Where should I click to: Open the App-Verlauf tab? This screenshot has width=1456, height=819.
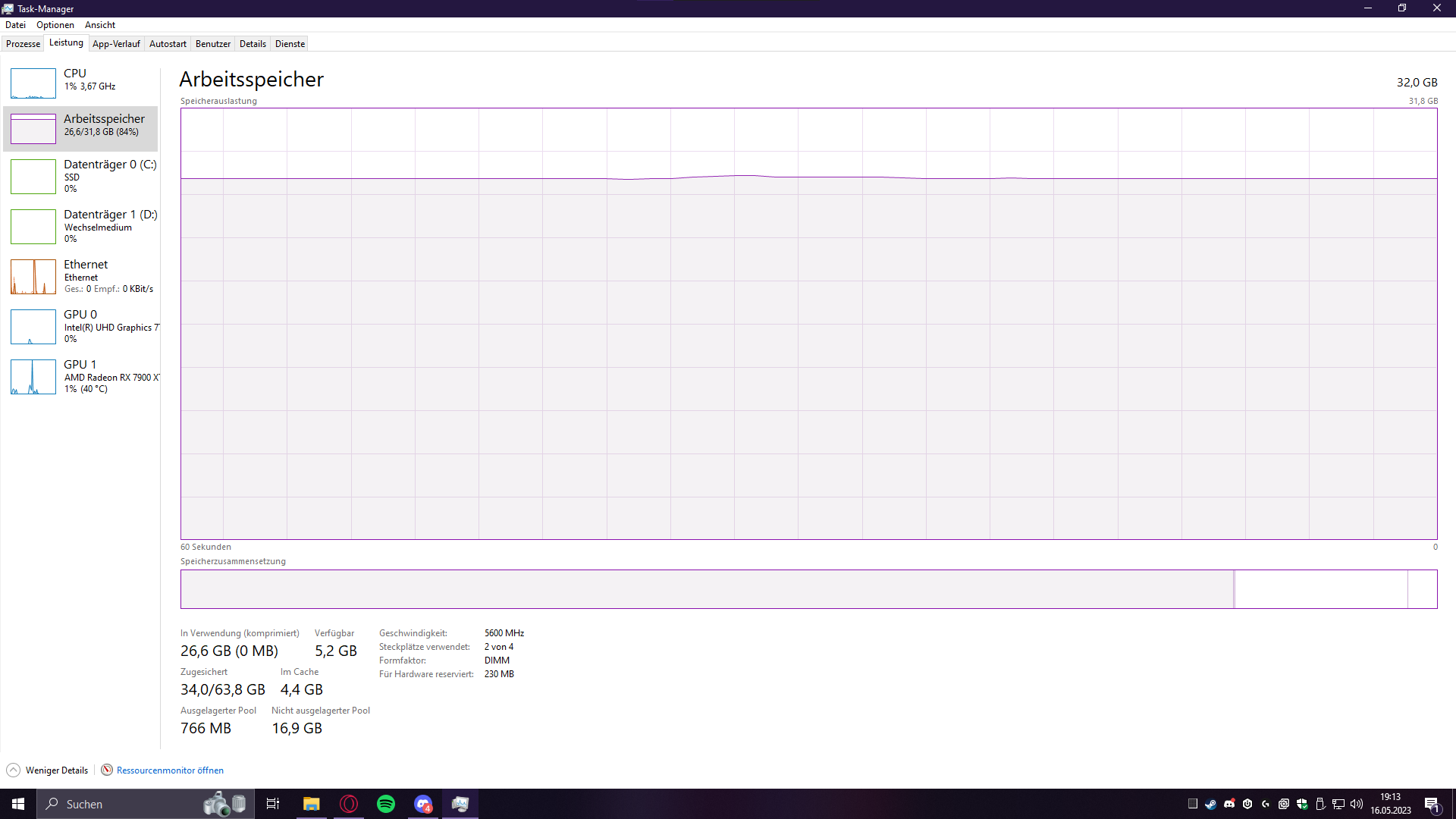tap(116, 44)
